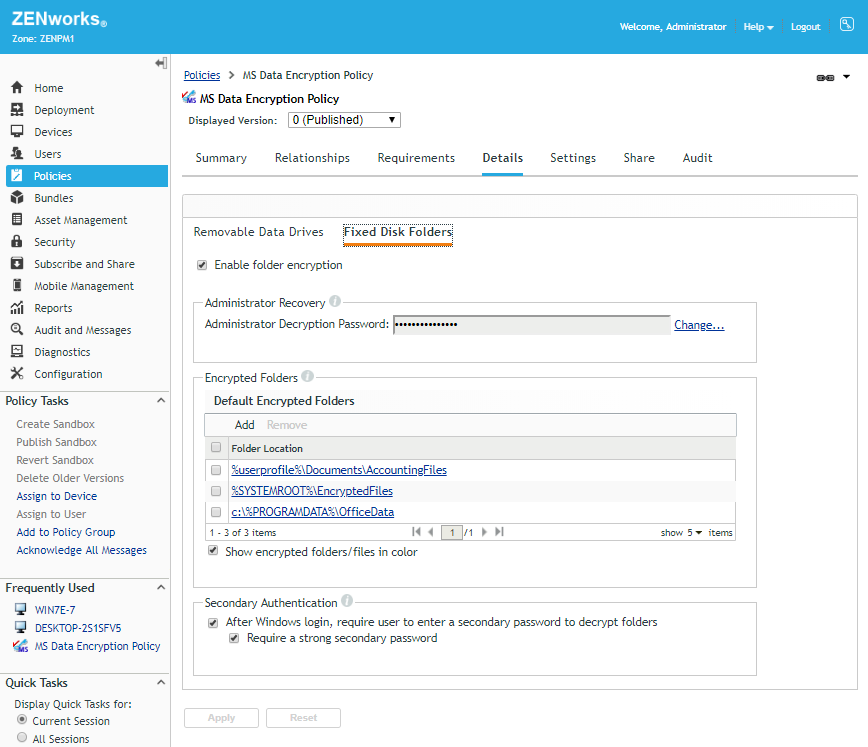Open Secondary Authentication info icon
Image resolution: width=868 pixels, height=747 pixels.
[347, 601]
